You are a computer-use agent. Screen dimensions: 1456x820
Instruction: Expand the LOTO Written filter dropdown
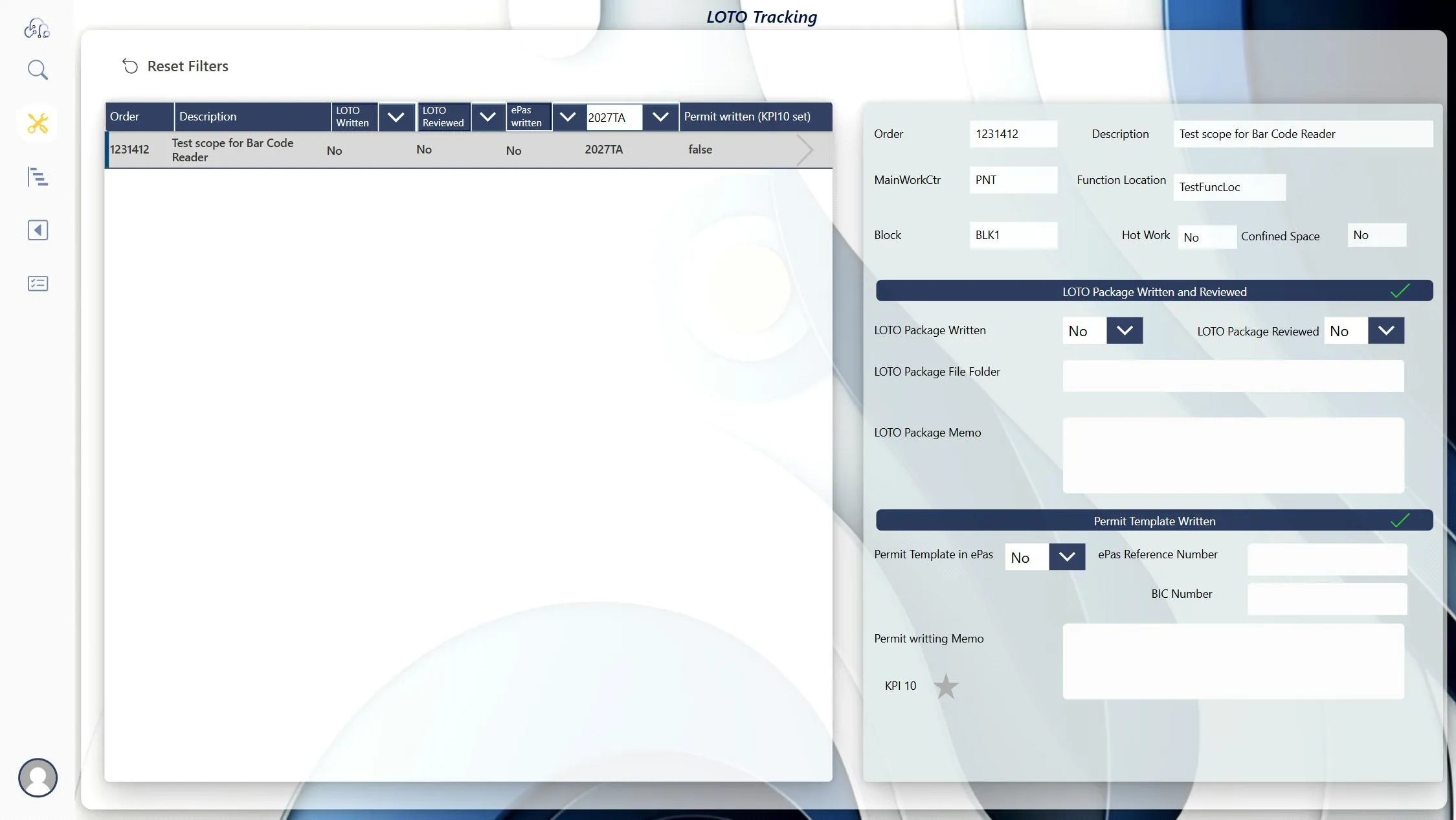point(396,117)
